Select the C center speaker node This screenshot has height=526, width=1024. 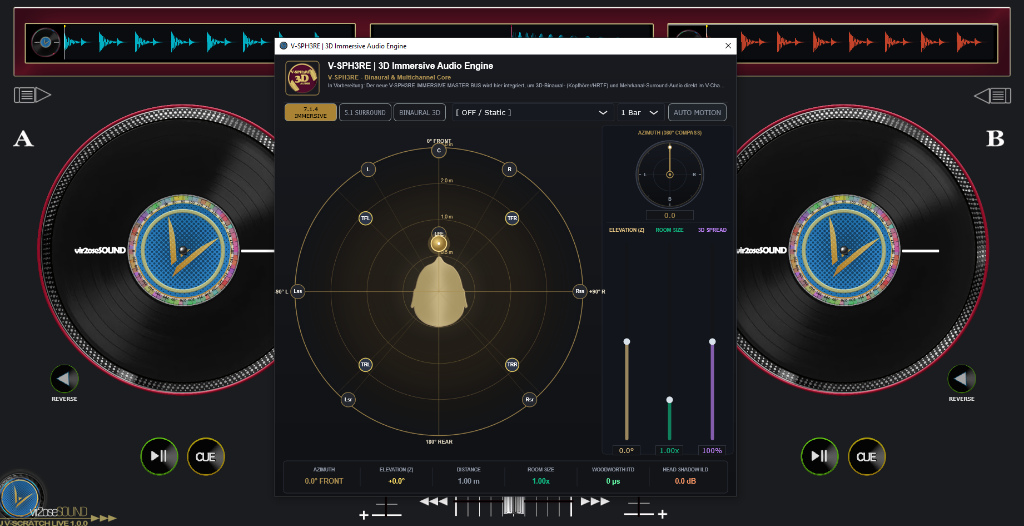point(439,150)
